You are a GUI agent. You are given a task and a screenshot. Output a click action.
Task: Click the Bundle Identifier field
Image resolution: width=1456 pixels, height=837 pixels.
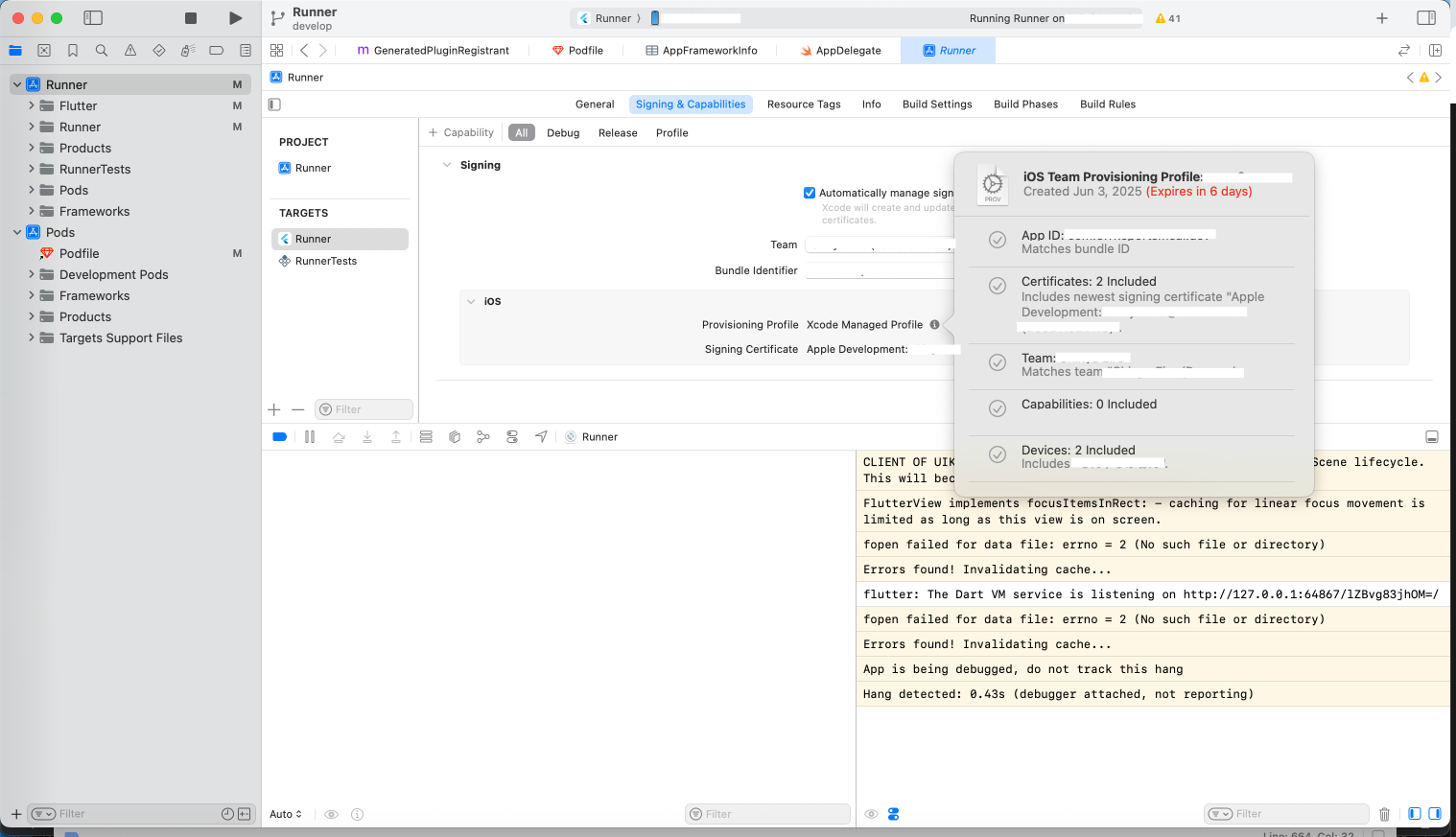point(880,271)
